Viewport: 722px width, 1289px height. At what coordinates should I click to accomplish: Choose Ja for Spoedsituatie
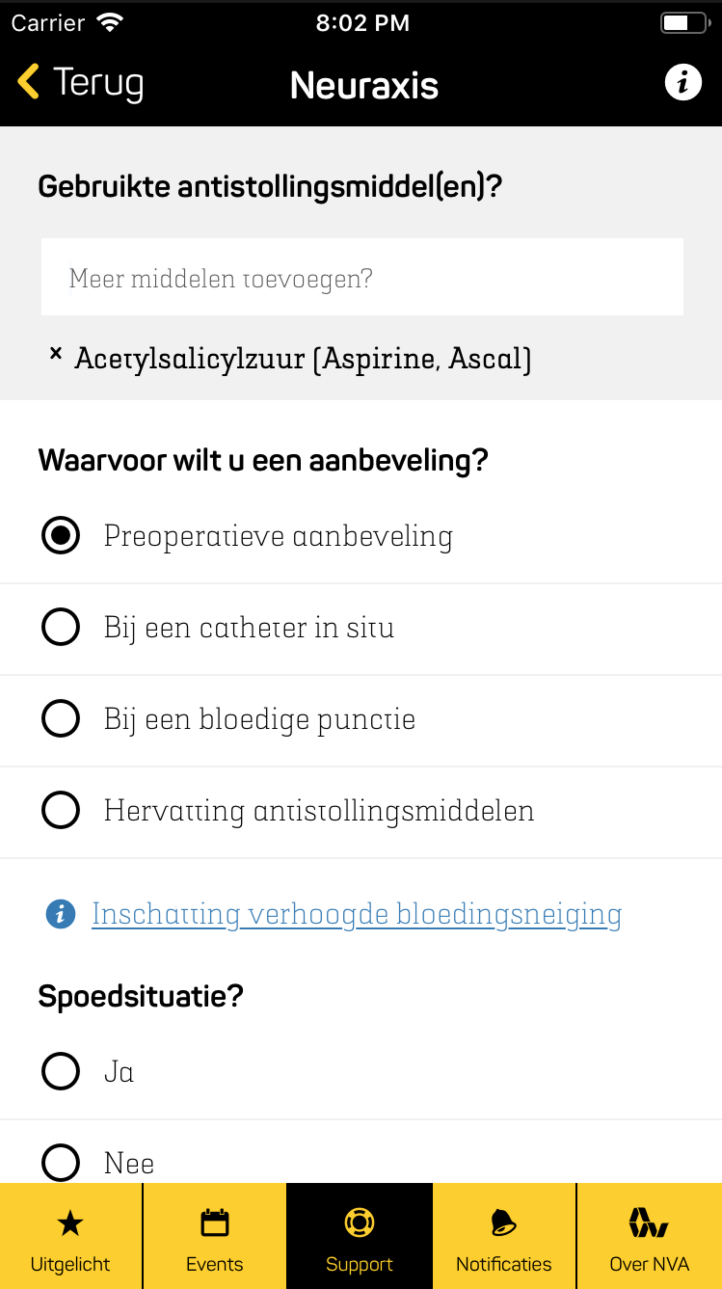pos(61,1072)
